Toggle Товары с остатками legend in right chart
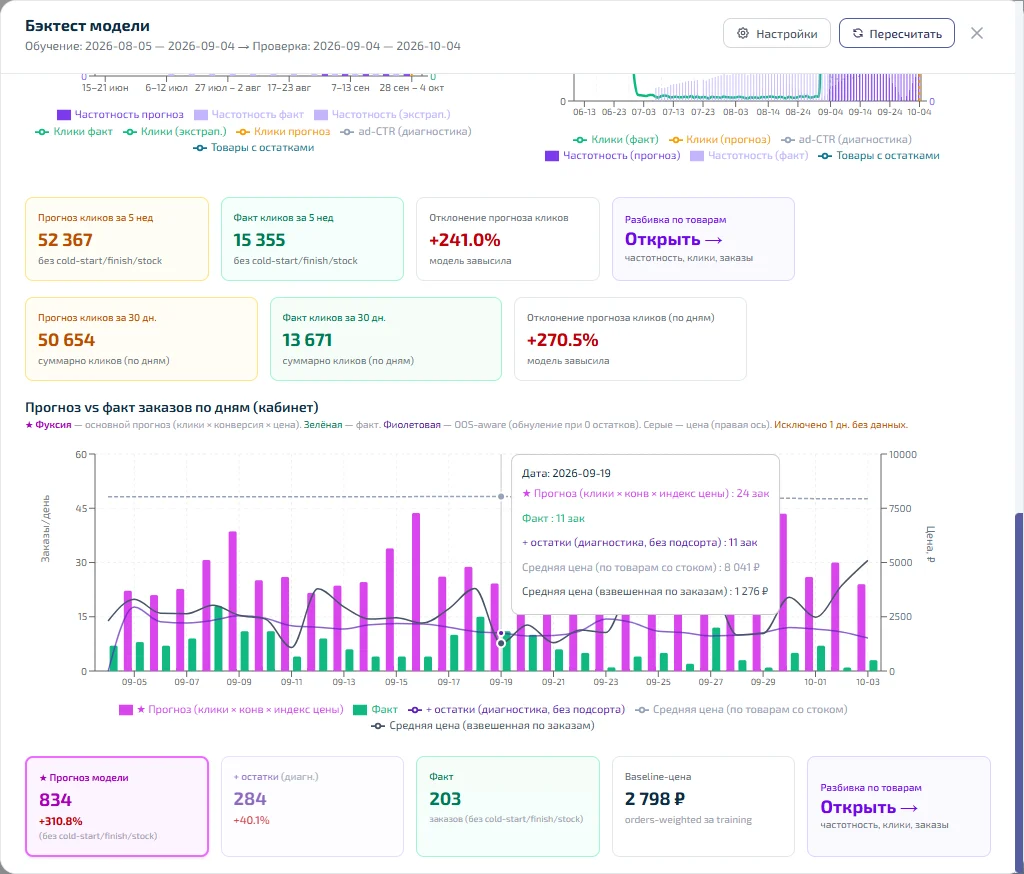1024x874 pixels. [x=879, y=155]
